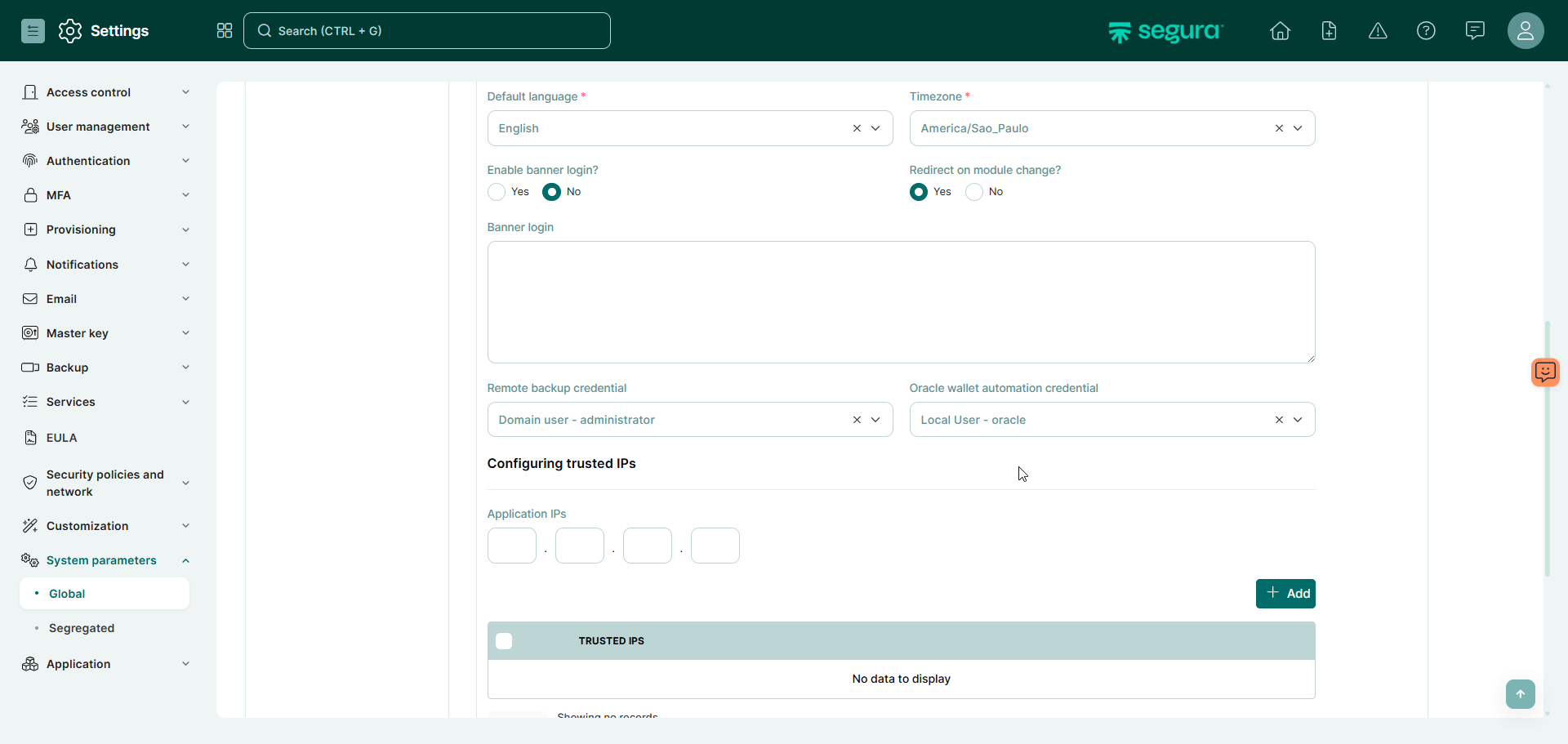Screen dimensions: 1568x744
Task: Expand the Remote backup credential dropdown
Action: click(x=875, y=420)
